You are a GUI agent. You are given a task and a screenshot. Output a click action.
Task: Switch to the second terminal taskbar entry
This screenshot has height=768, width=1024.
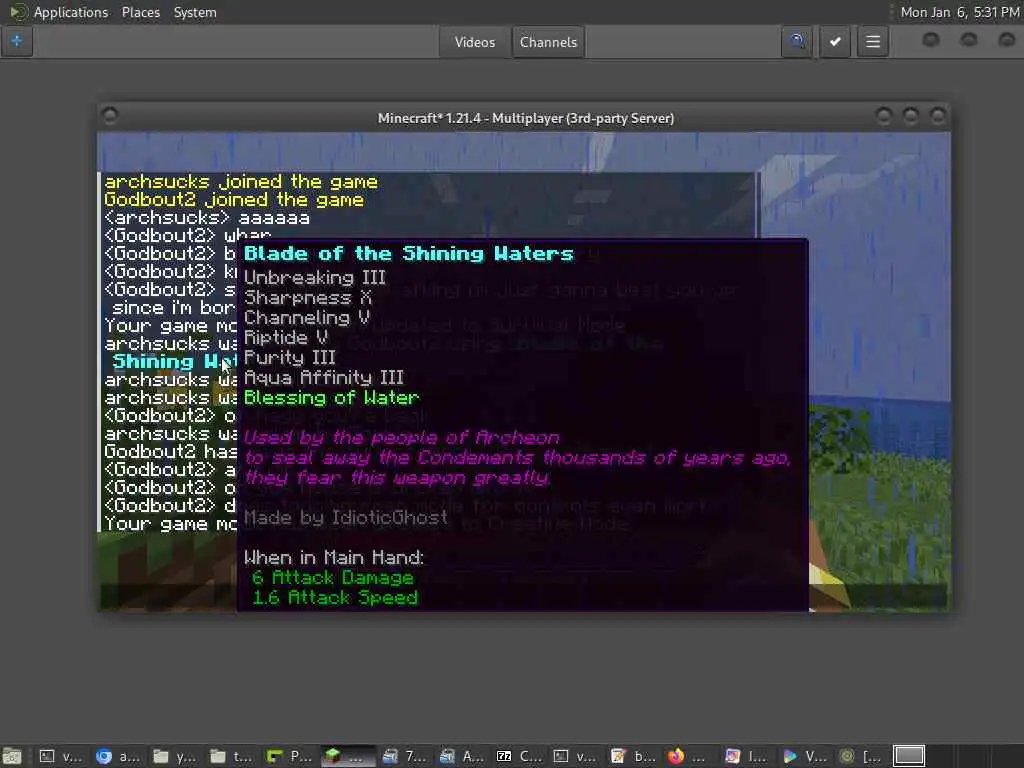point(575,756)
